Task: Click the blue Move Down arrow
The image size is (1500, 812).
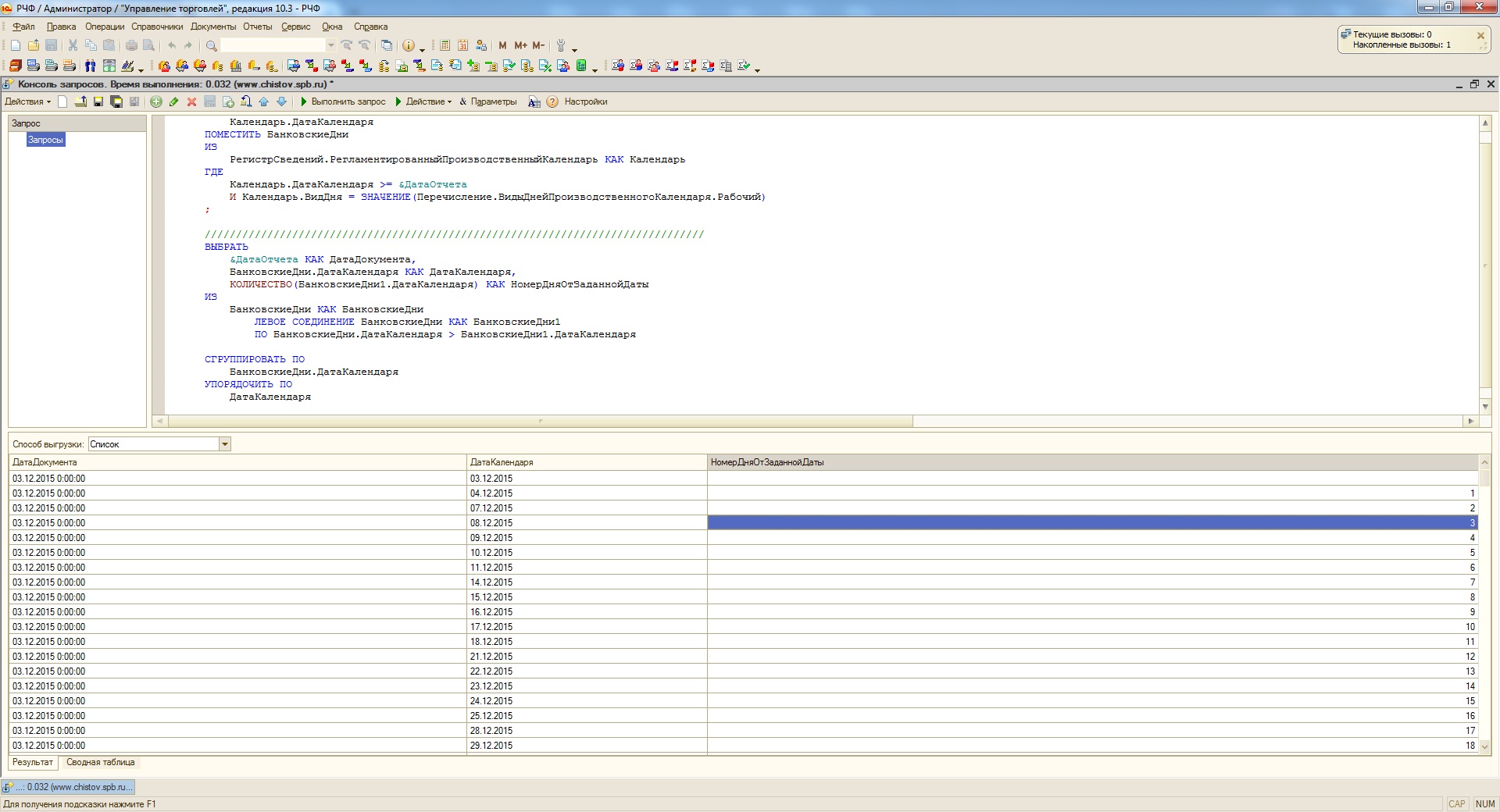Action: pos(281,101)
